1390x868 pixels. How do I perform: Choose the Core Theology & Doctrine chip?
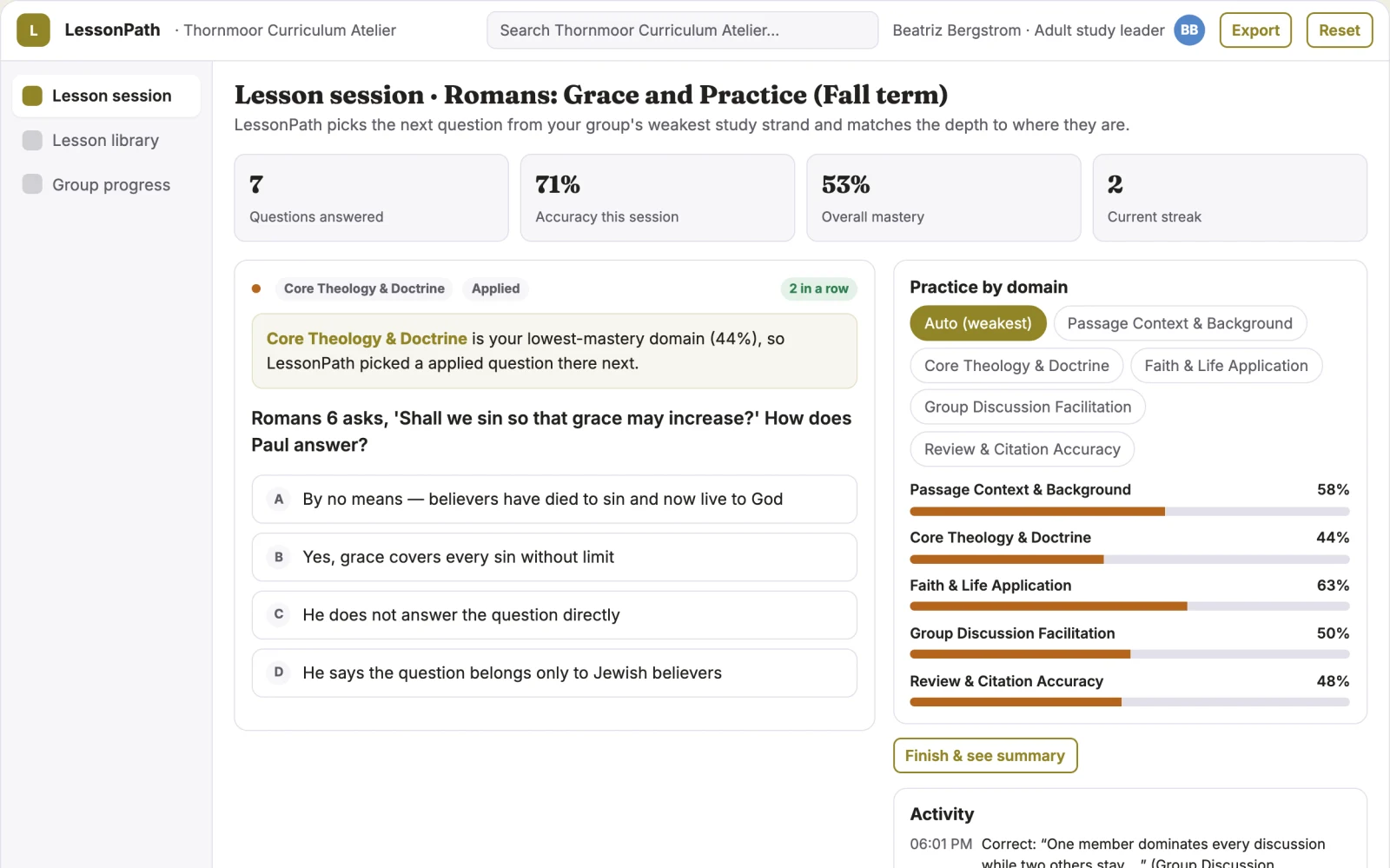click(x=1016, y=366)
